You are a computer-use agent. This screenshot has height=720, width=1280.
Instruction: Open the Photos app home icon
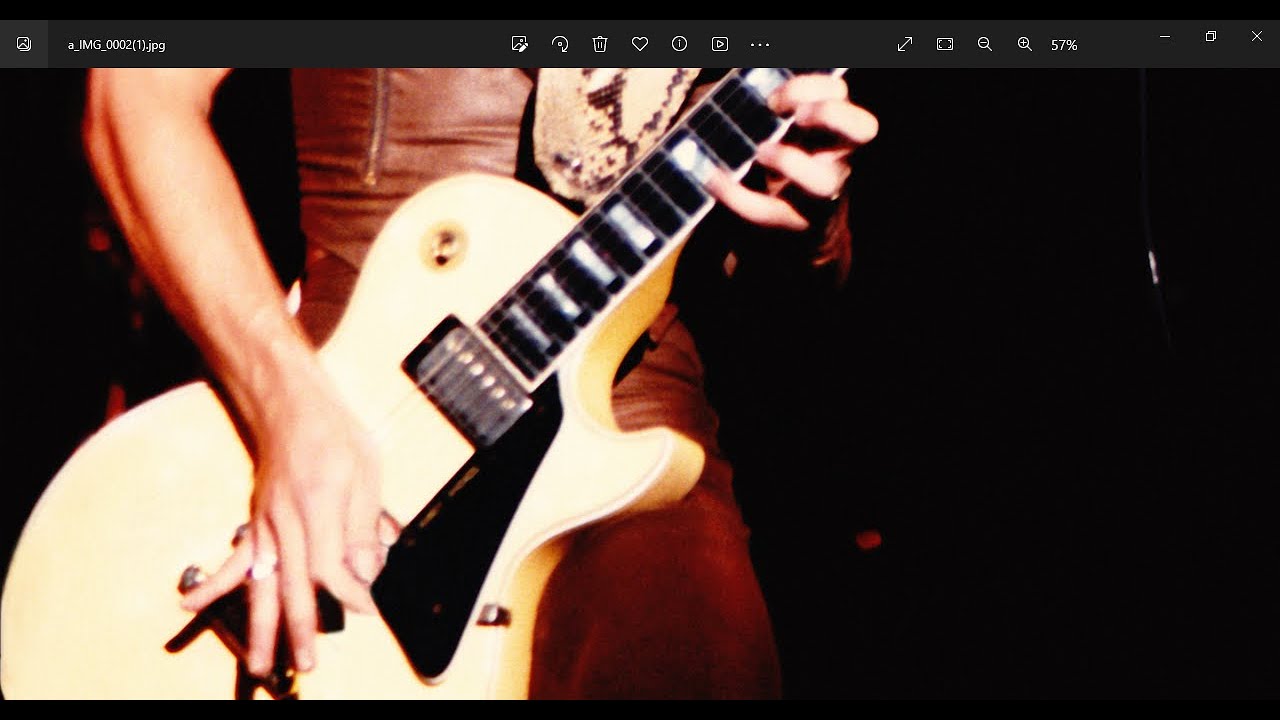pos(24,44)
